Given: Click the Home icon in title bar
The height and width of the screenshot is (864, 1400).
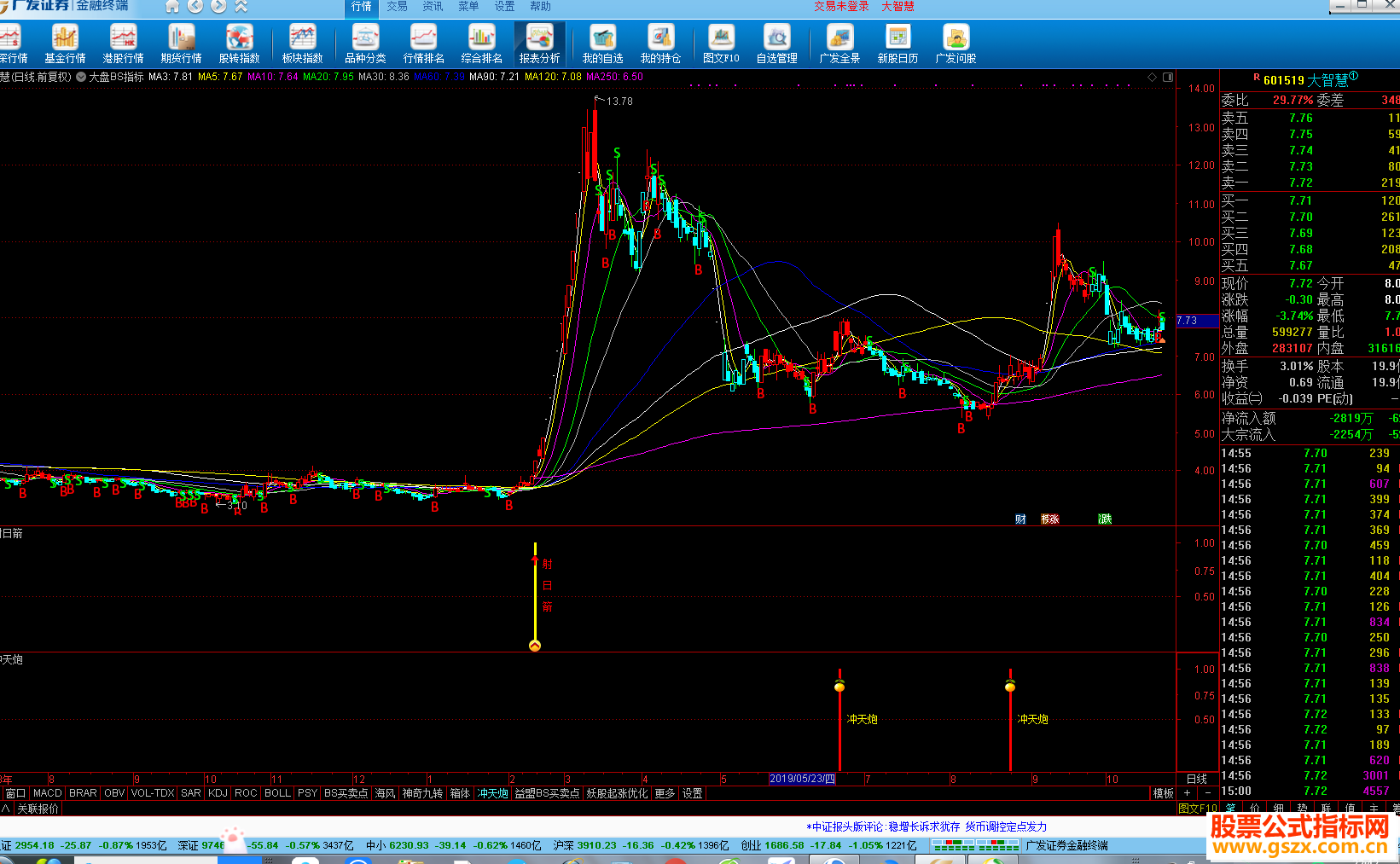Looking at the screenshot, I should pyautogui.click(x=172, y=7).
